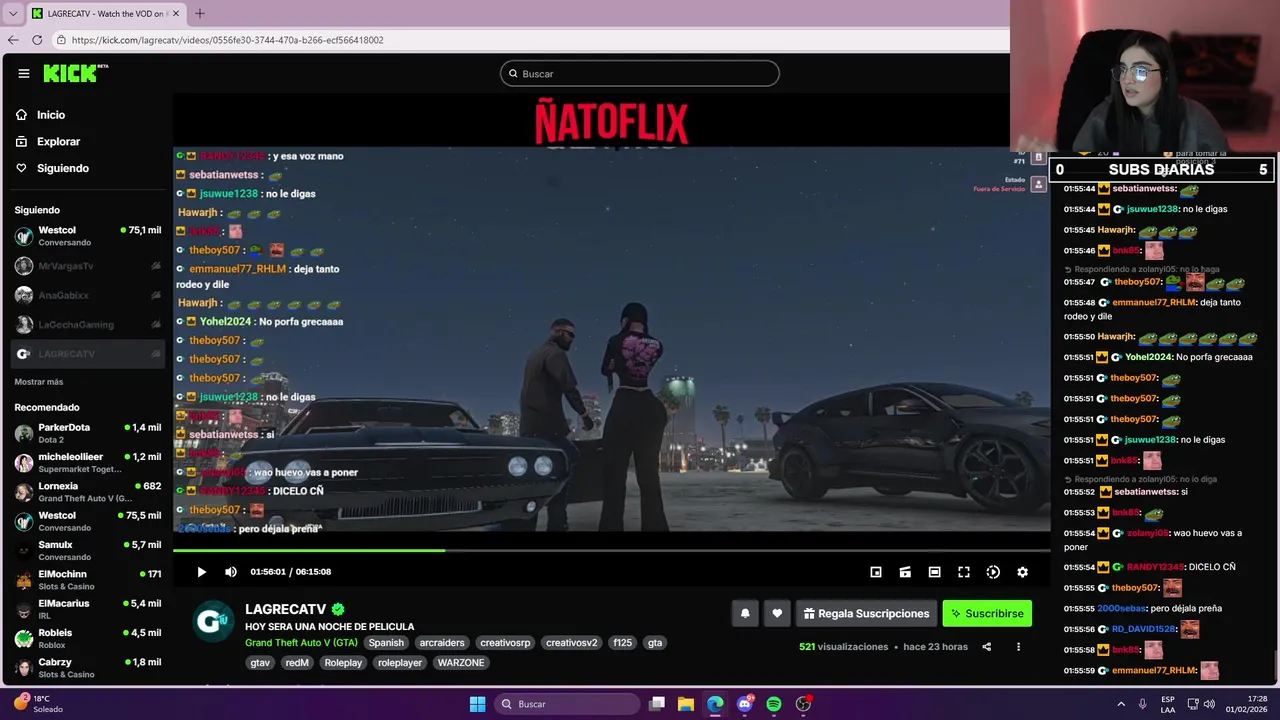
Task: Enter fullscreen video mode
Action: tap(964, 572)
